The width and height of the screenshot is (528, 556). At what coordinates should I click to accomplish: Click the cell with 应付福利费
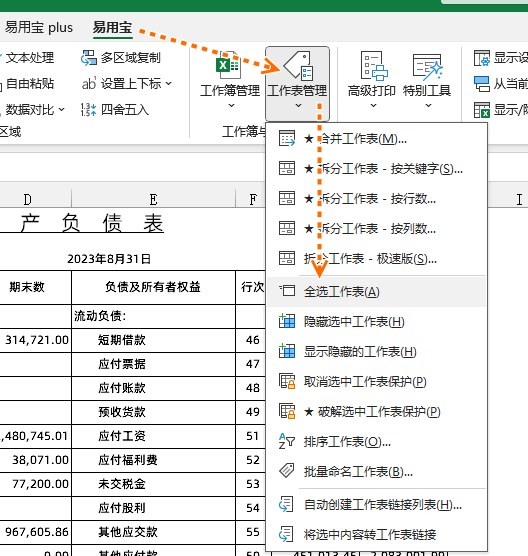coord(153,460)
